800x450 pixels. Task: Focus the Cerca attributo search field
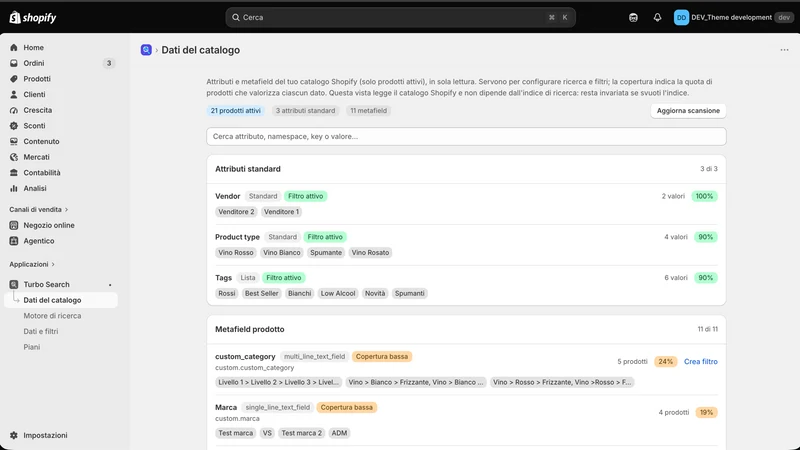(466, 137)
